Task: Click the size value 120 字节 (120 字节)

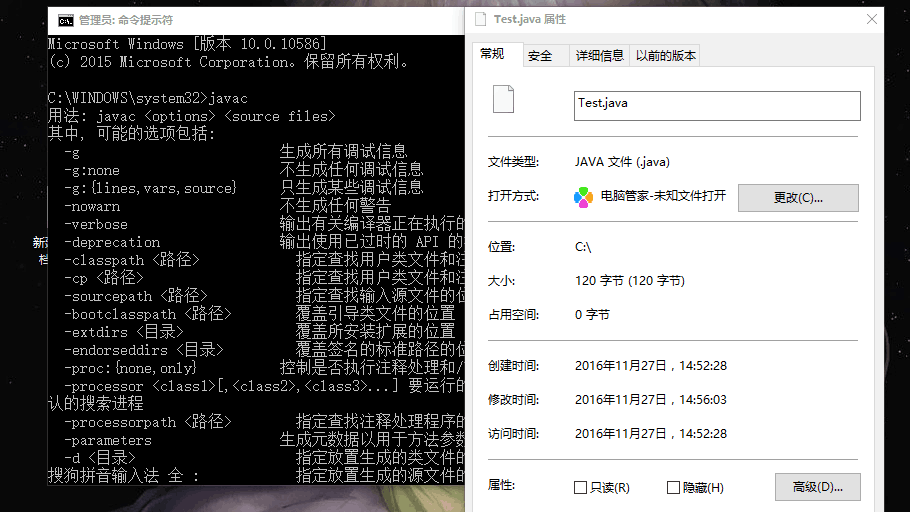Action: pos(630,281)
